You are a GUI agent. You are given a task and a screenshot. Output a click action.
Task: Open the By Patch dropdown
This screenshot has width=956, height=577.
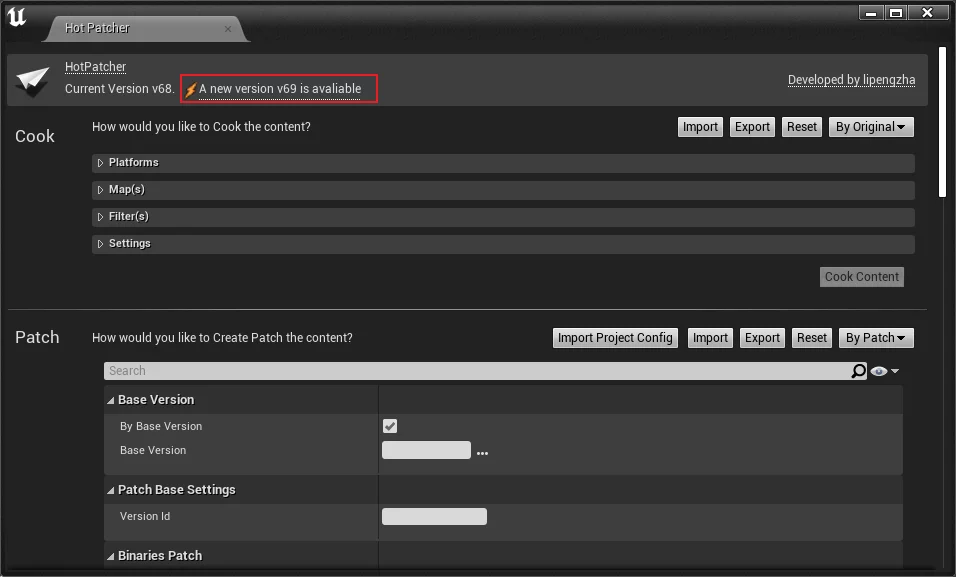click(875, 338)
